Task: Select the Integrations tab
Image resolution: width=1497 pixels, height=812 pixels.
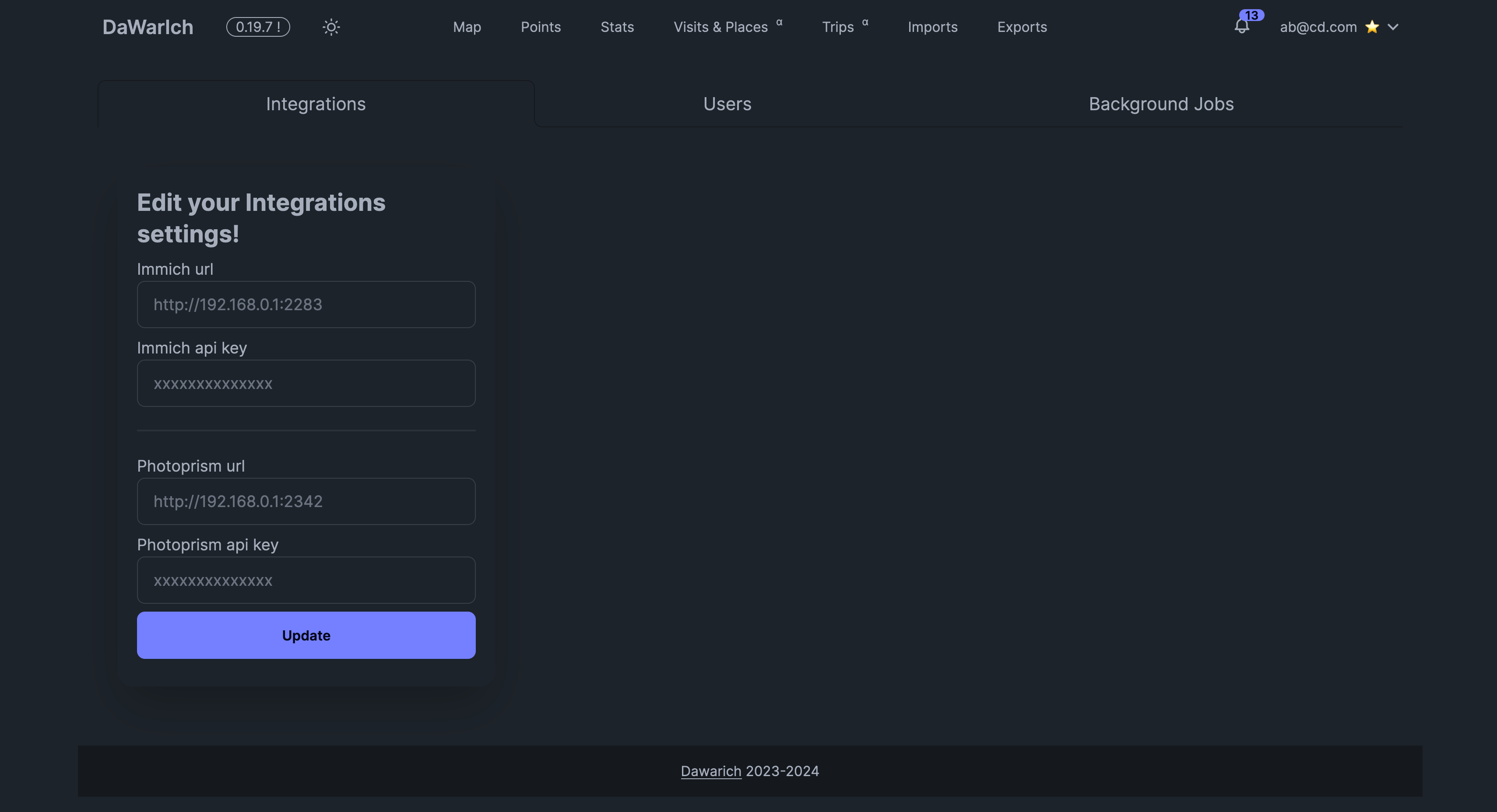Action: click(316, 104)
